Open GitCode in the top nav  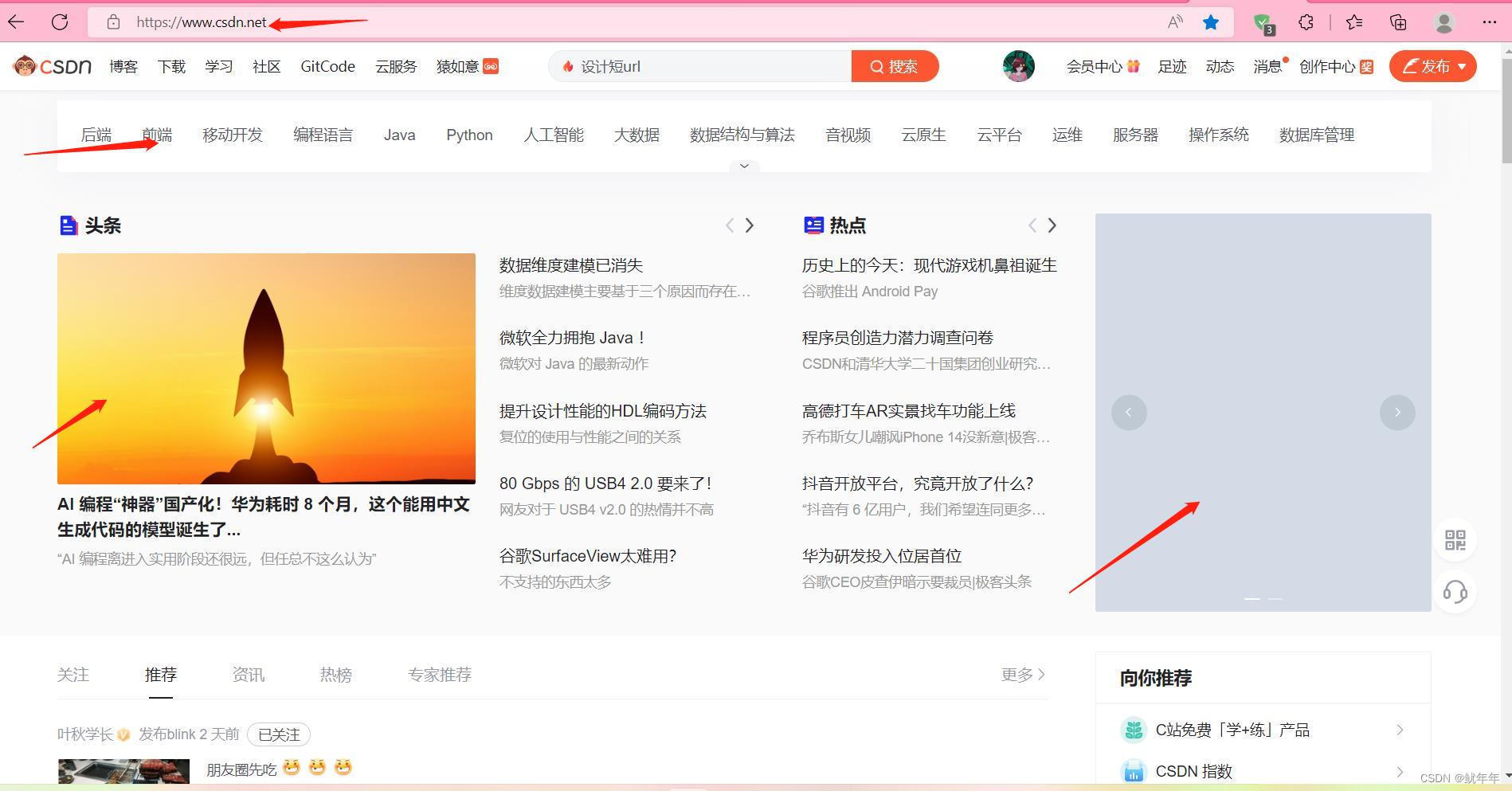[327, 66]
